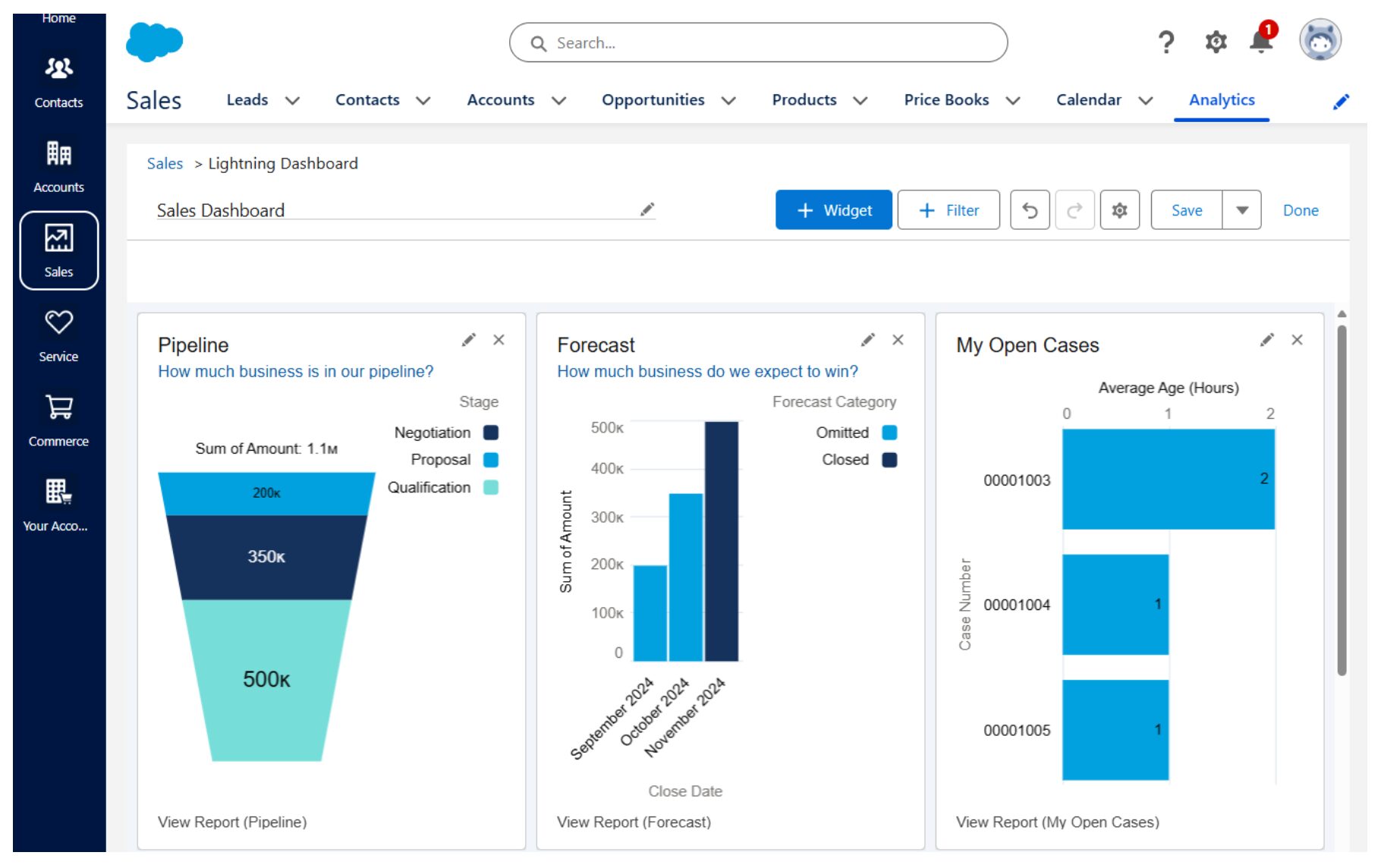Remove the Pipeline widget
Image resolution: width=1381 pixels, height=868 pixels.
pyautogui.click(x=499, y=340)
